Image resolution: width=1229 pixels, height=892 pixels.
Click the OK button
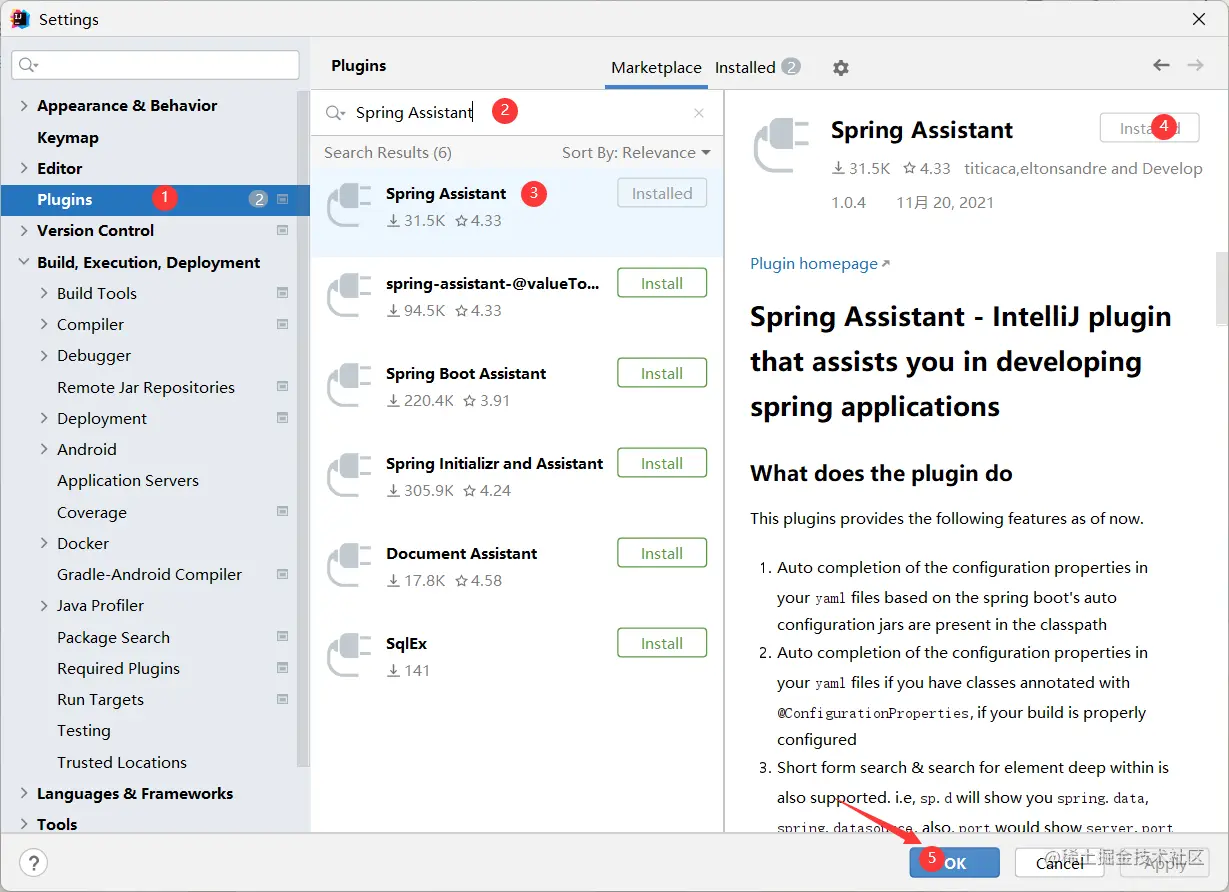pos(954,863)
